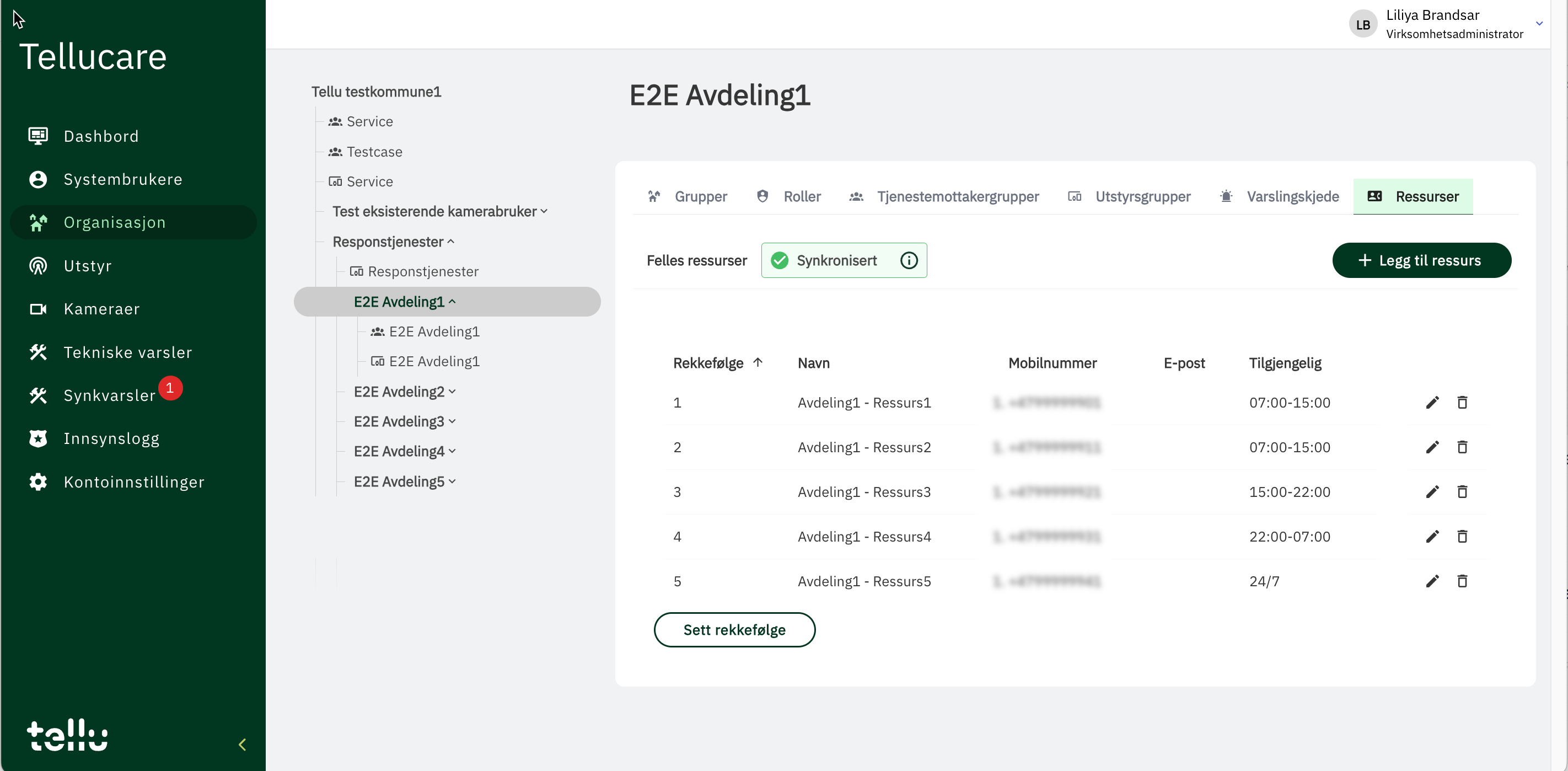Viewport: 1568px width, 771px height.
Task: Sort by the Rekkefølge column header
Action: pyautogui.click(x=718, y=363)
